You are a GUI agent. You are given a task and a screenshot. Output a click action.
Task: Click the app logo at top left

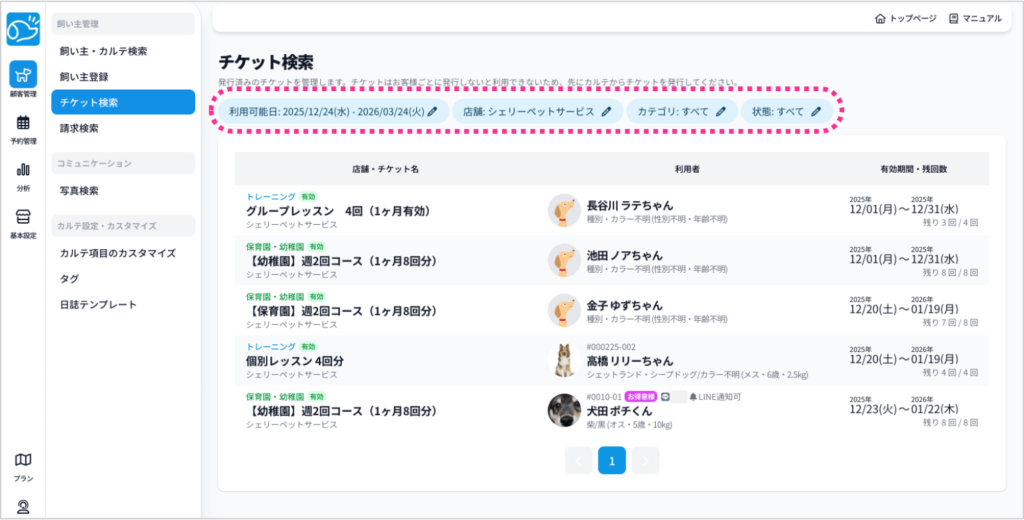coord(23,29)
